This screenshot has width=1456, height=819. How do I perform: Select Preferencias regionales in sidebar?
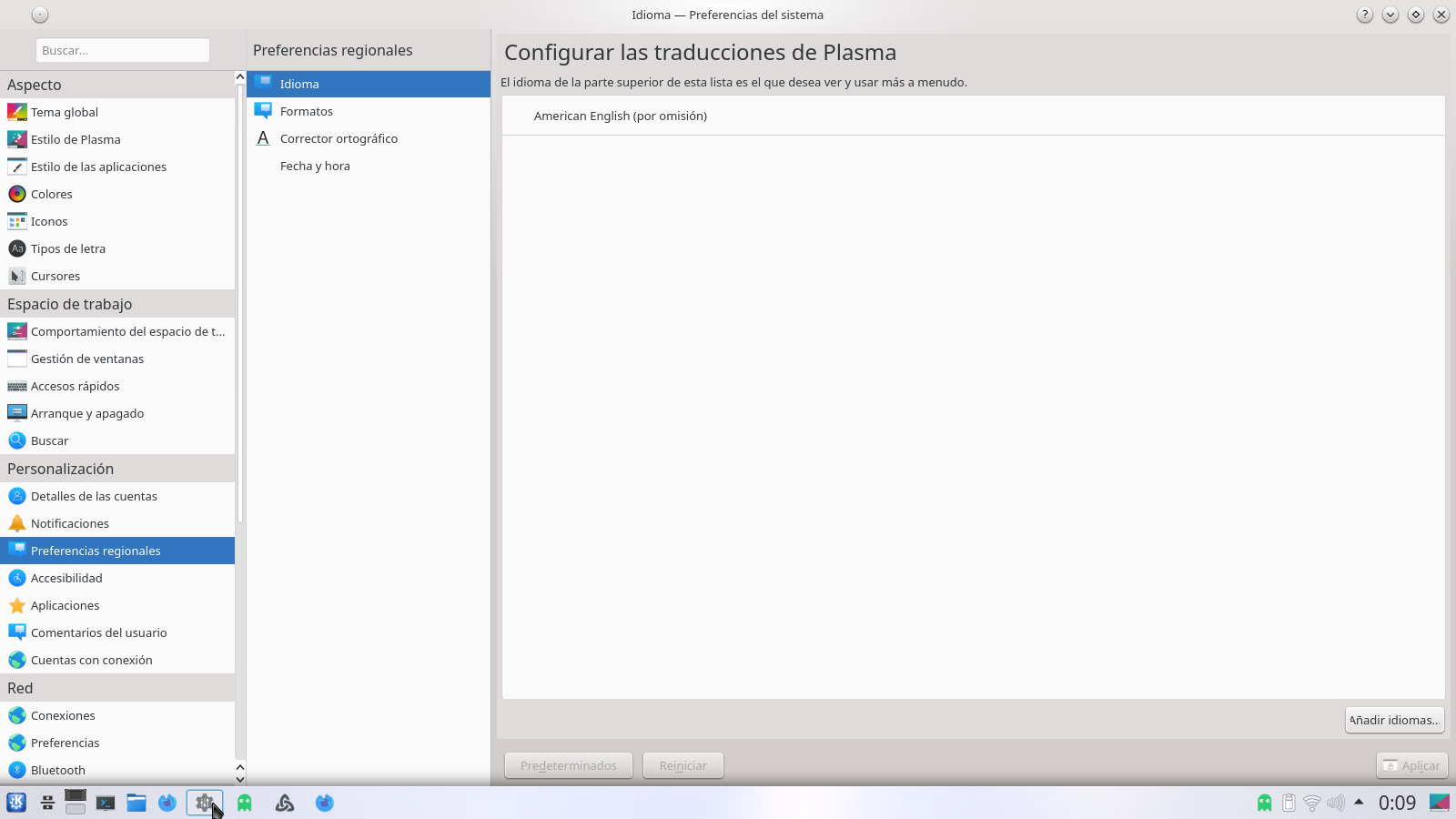(117, 551)
